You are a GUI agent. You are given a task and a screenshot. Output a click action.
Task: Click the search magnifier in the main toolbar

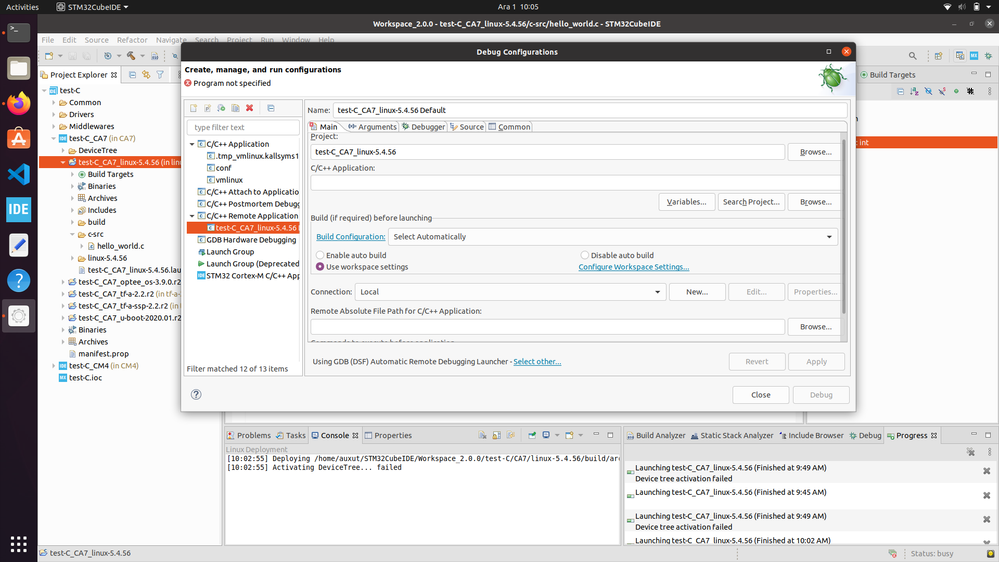pos(913,56)
